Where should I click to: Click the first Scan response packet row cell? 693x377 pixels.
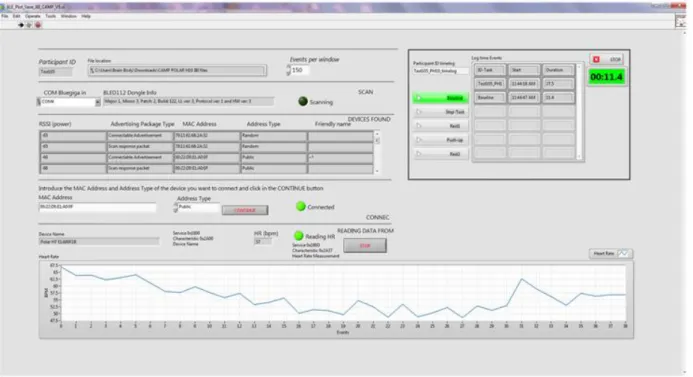(140, 147)
